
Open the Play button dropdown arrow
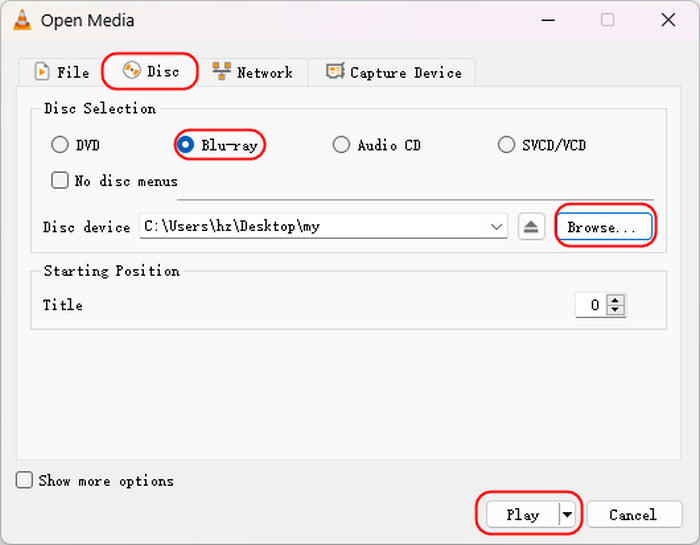[x=567, y=514]
